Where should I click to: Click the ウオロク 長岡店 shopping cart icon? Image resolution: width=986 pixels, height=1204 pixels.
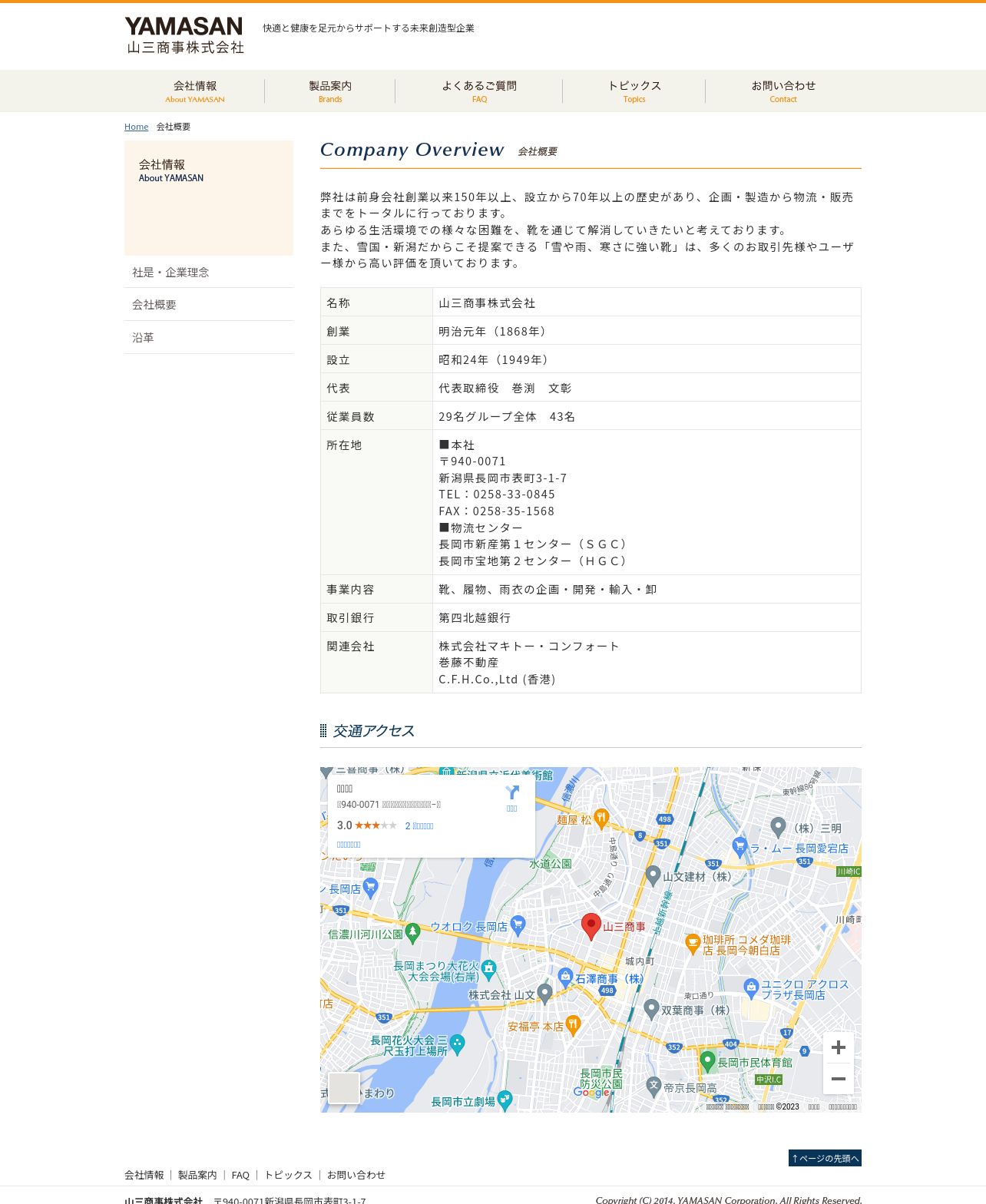pos(518,925)
